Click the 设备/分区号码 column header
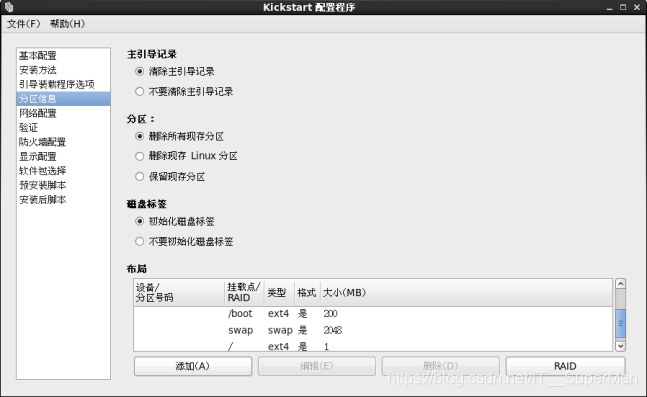The width and height of the screenshot is (647, 397). [179, 293]
